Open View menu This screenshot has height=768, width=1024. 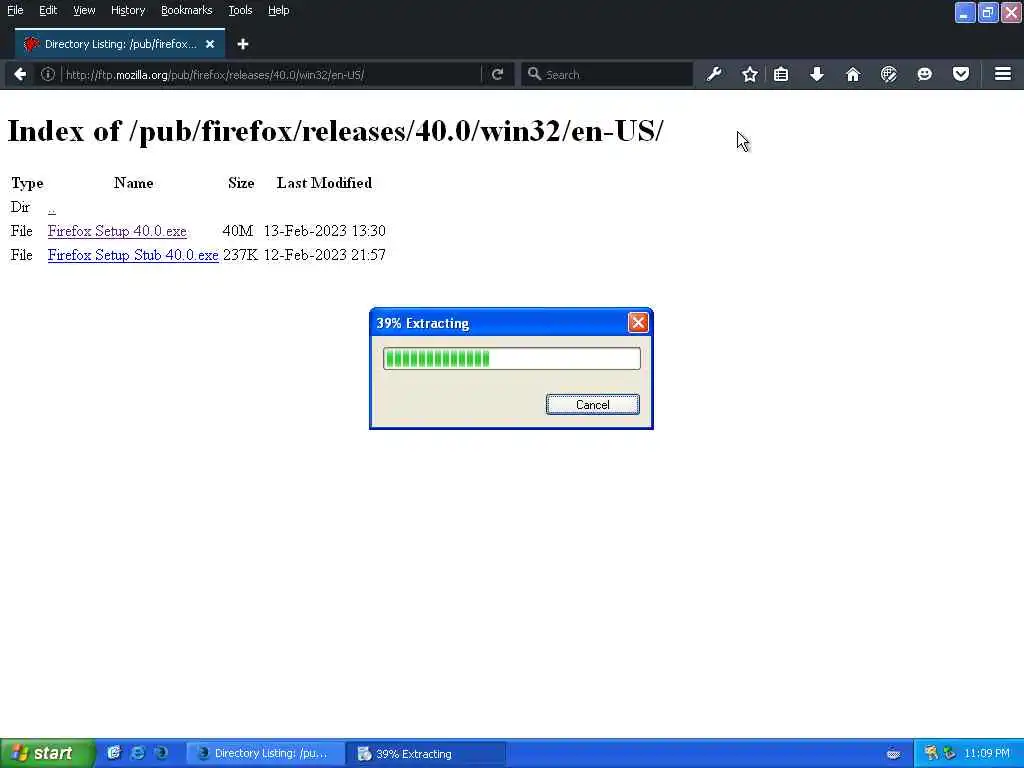click(84, 10)
